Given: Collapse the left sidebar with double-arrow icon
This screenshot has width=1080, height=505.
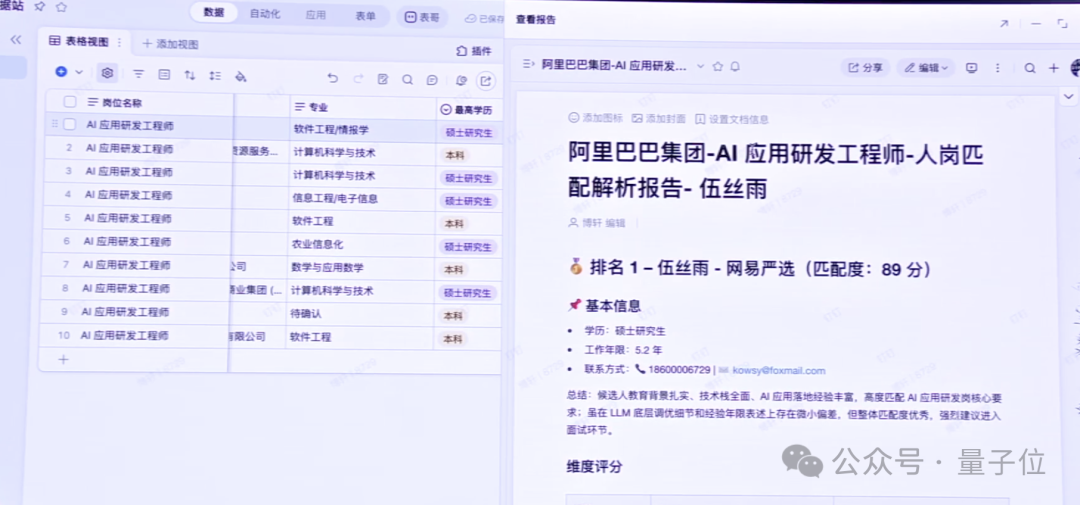Looking at the screenshot, I should 16,40.
